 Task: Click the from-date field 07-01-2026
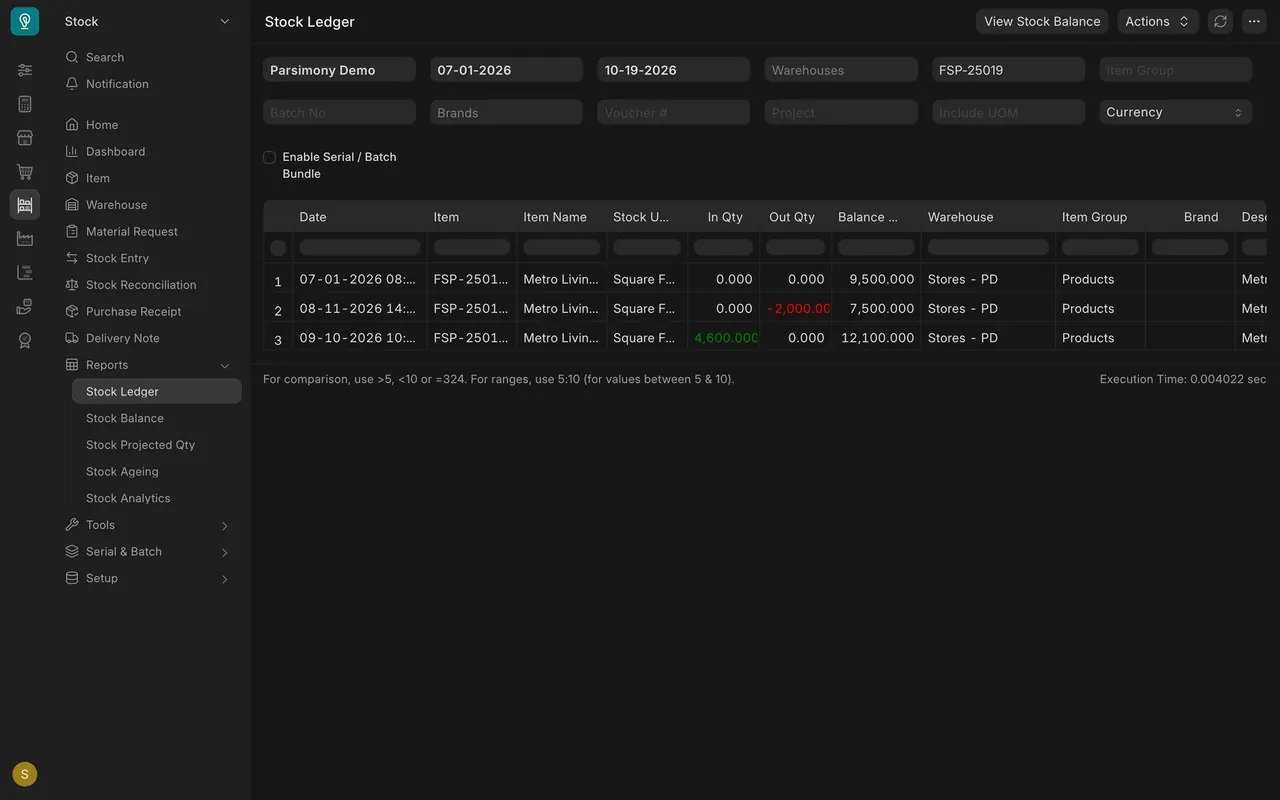[506, 70]
